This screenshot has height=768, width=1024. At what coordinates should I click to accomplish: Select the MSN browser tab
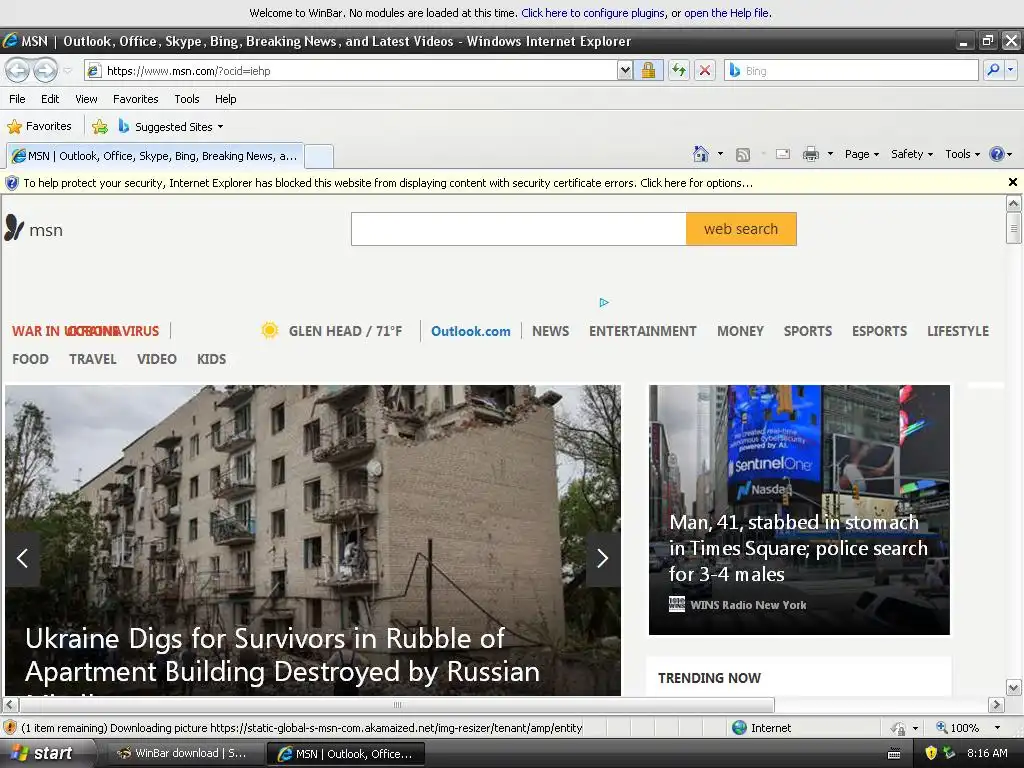coord(155,156)
